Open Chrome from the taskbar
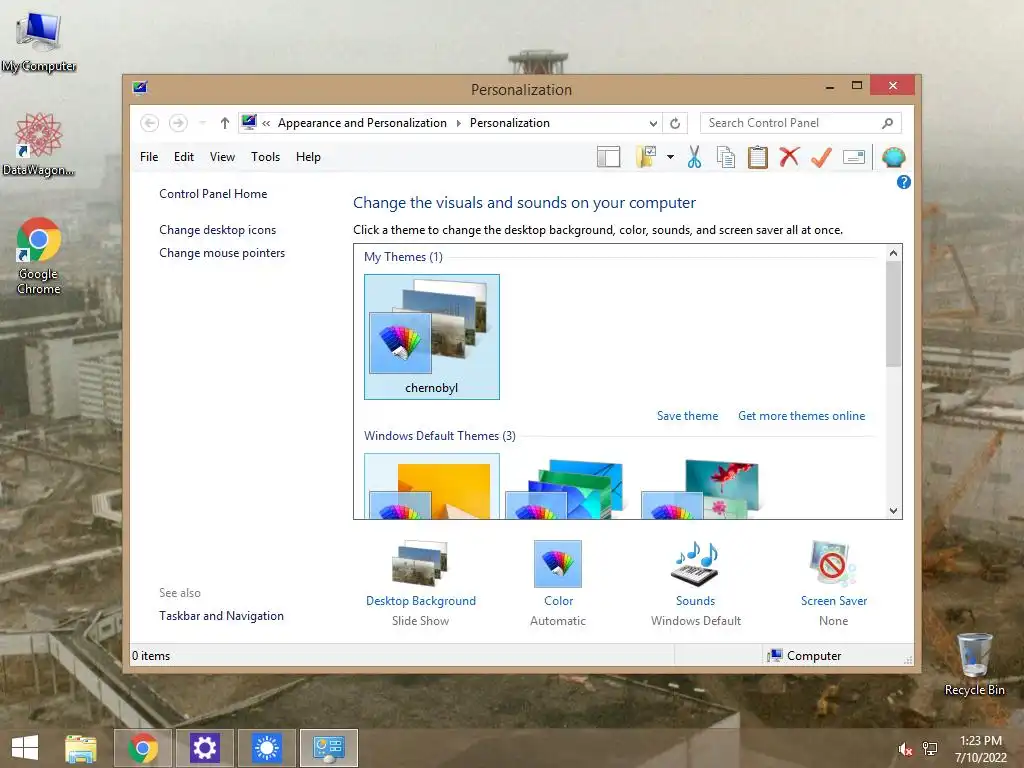1024x768 pixels. click(x=143, y=748)
